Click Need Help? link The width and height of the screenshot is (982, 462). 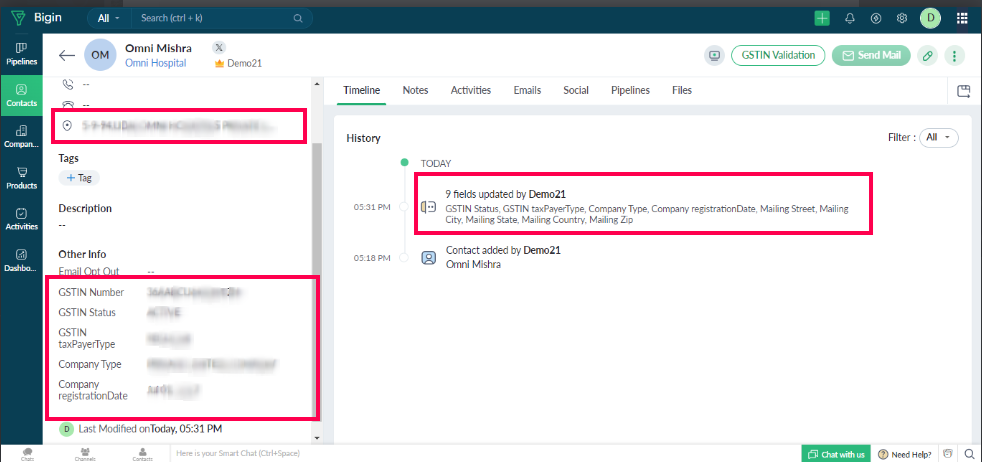pos(904,454)
